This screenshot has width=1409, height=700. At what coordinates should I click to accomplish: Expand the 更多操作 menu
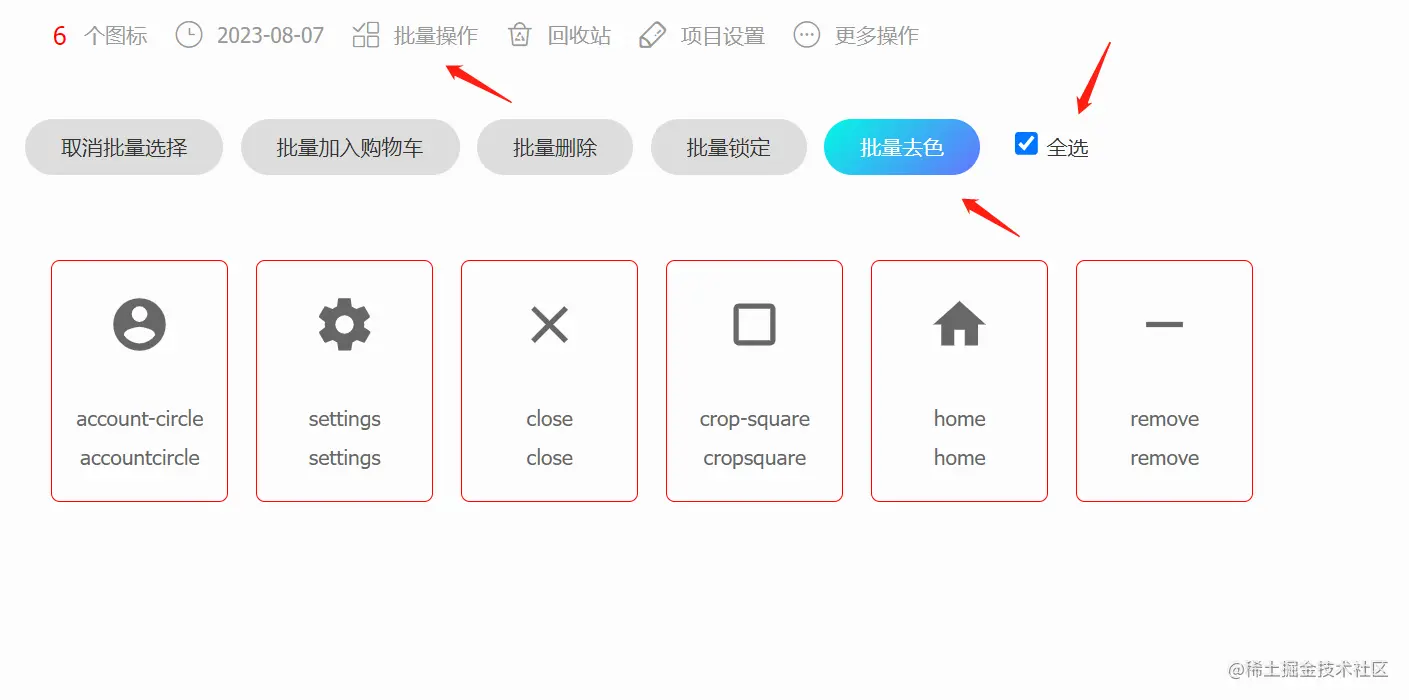click(877, 36)
